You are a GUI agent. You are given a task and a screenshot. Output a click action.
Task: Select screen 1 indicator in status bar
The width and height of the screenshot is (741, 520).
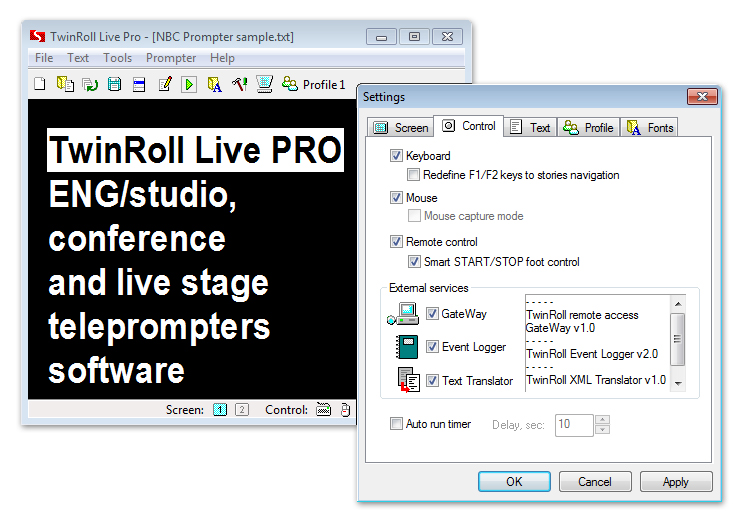tap(220, 410)
